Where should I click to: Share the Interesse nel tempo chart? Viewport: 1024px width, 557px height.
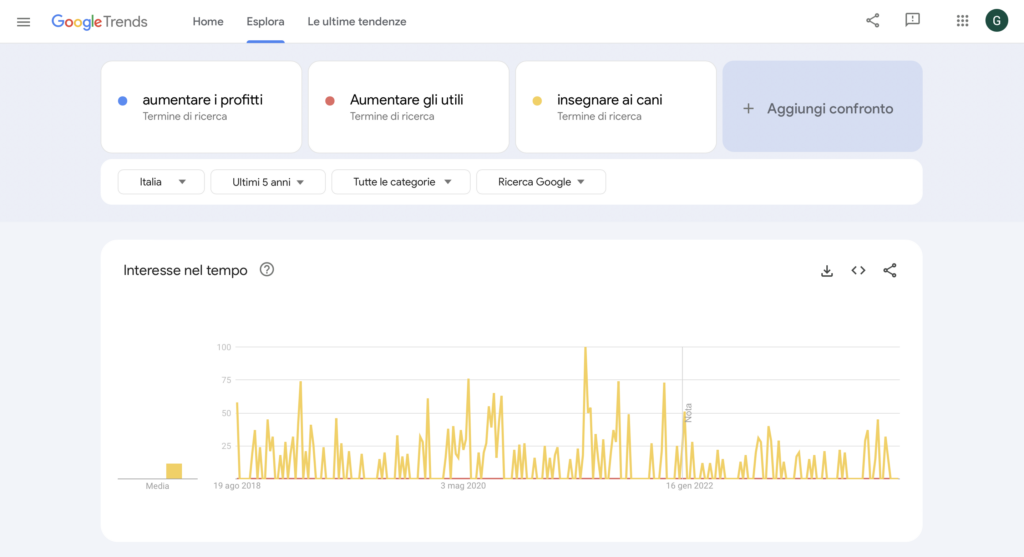(x=890, y=270)
